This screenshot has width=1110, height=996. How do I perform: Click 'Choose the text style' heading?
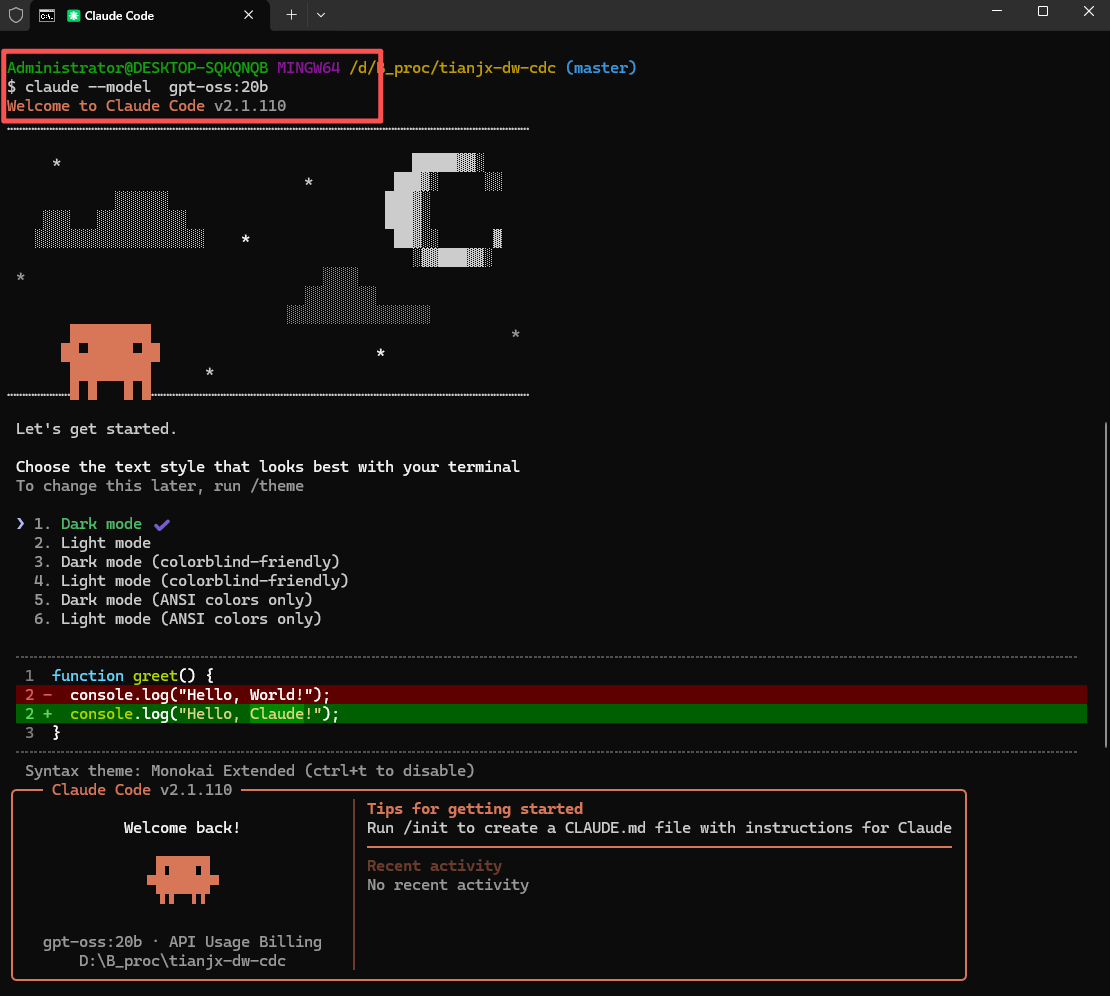pyautogui.click(x=268, y=467)
